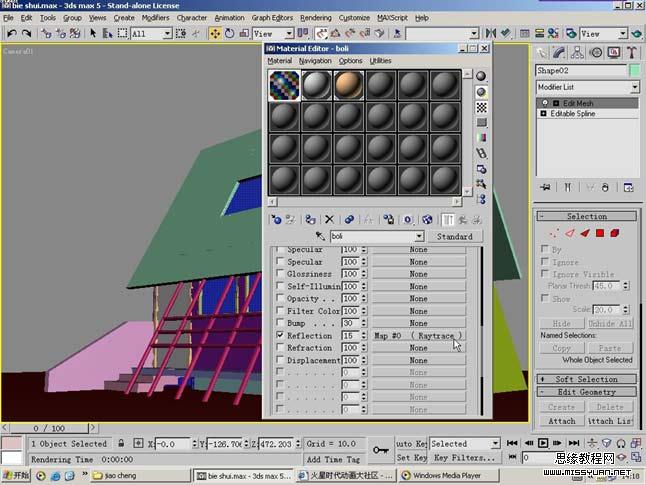Enable the Refraction map checkbox

point(280,347)
